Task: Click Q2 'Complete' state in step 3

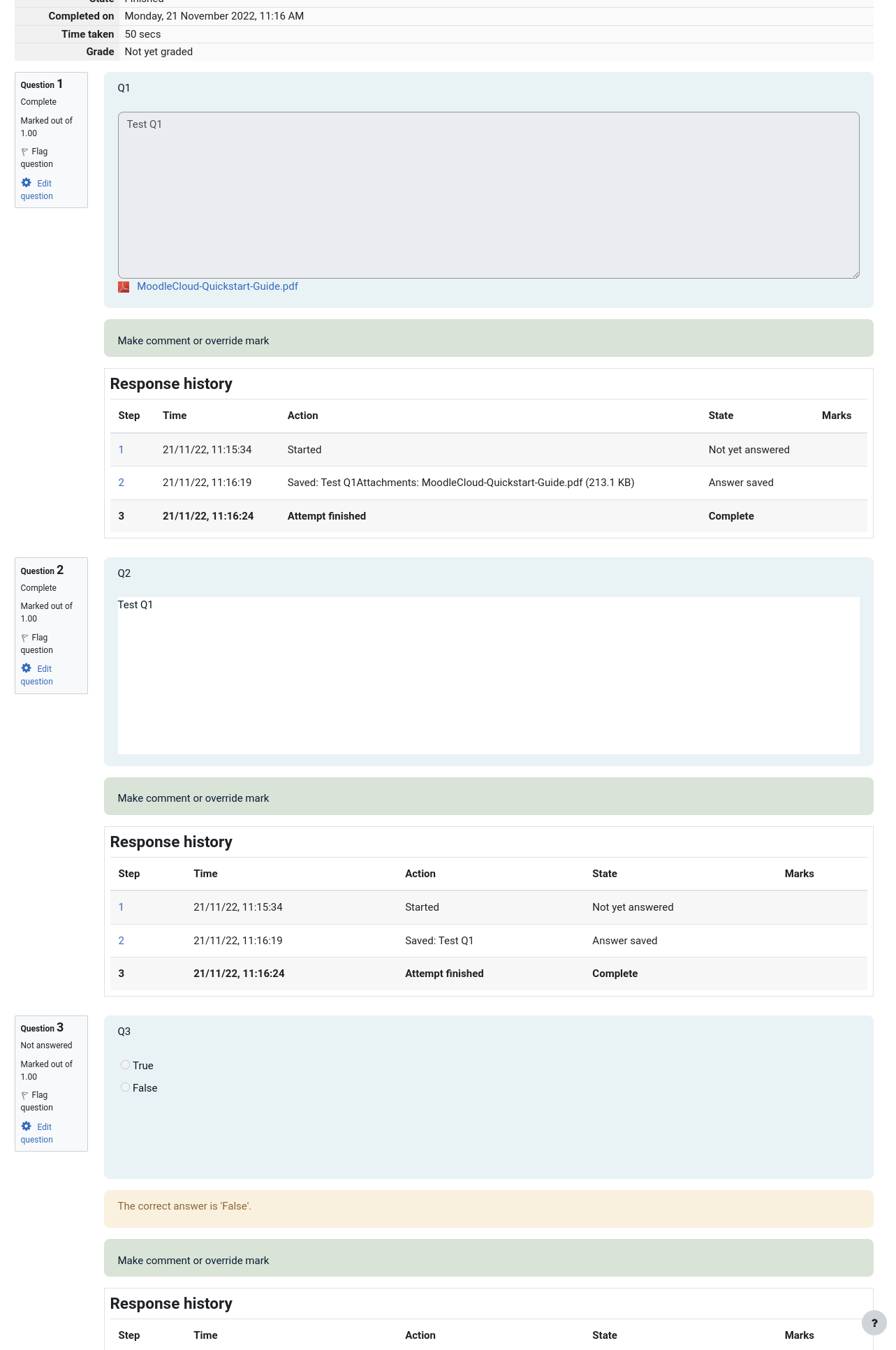Action: click(x=615, y=974)
